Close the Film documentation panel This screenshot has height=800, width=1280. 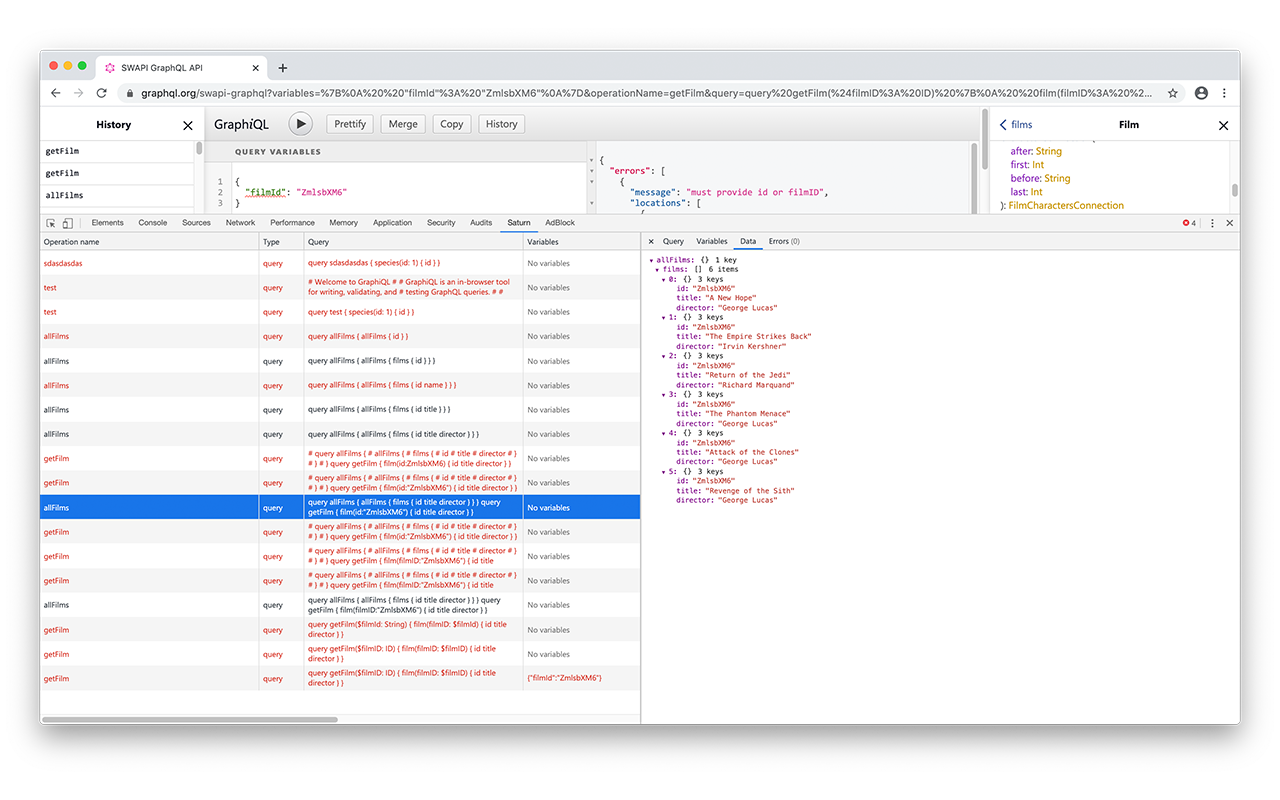(1223, 125)
